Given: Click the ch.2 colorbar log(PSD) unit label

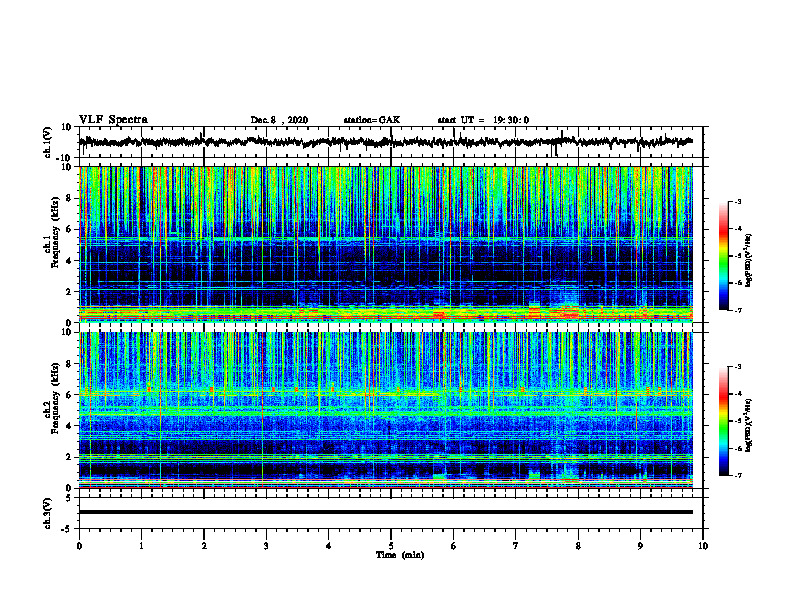Looking at the screenshot, I should point(749,425).
